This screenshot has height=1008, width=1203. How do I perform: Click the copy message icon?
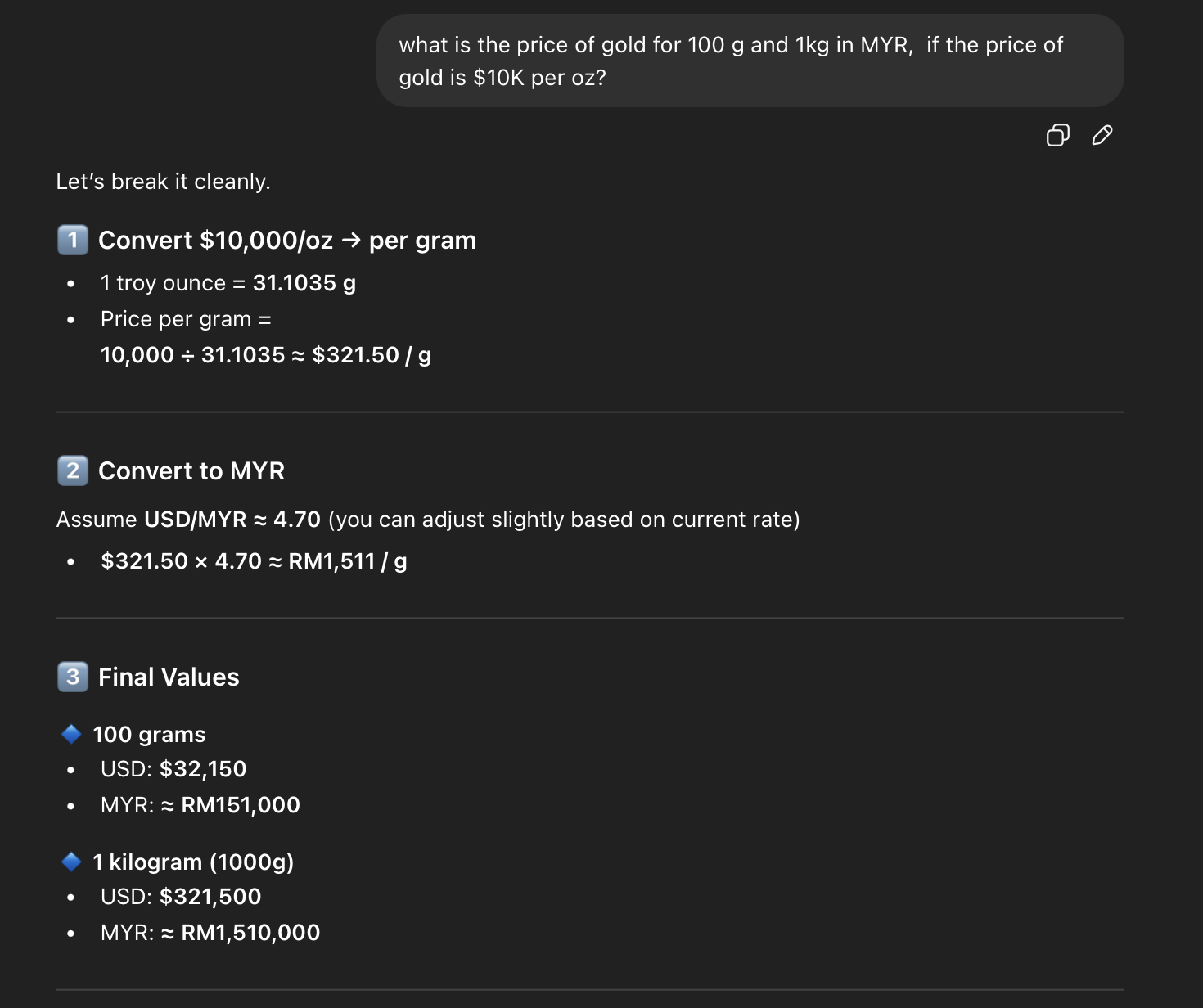[1057, 135]
